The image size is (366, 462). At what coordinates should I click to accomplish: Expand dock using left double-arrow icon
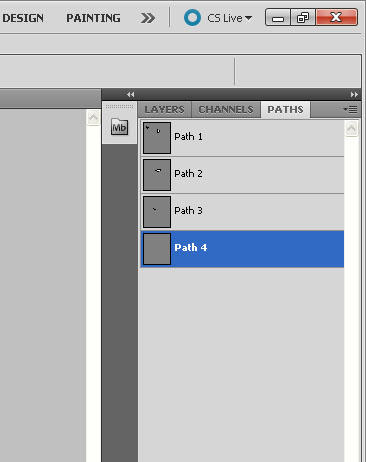click(x=131, y=95)
